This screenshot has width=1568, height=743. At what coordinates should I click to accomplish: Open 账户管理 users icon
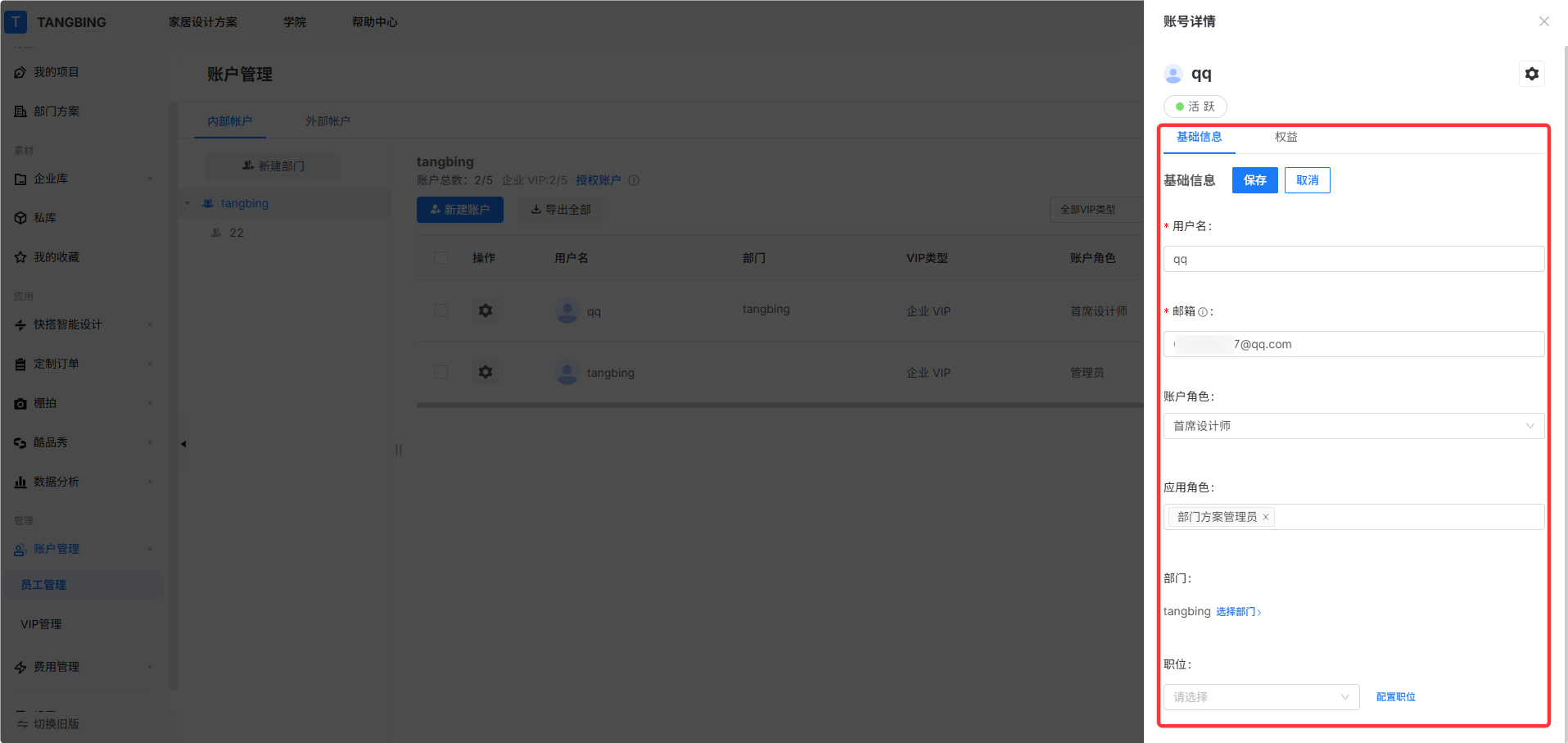[x=20, y=549]
